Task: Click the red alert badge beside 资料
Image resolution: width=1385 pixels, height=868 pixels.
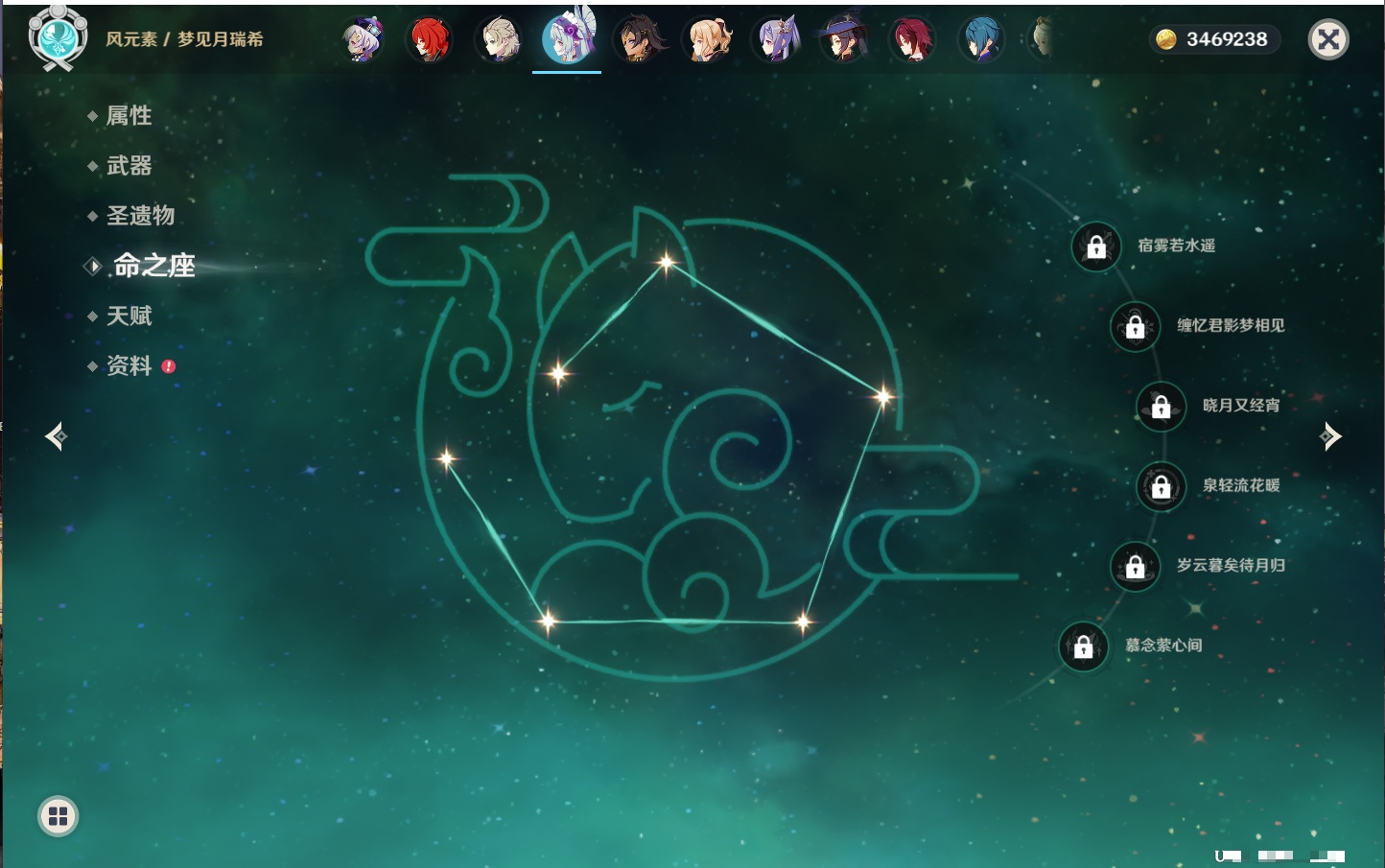Action: click(x=169, y=366)
